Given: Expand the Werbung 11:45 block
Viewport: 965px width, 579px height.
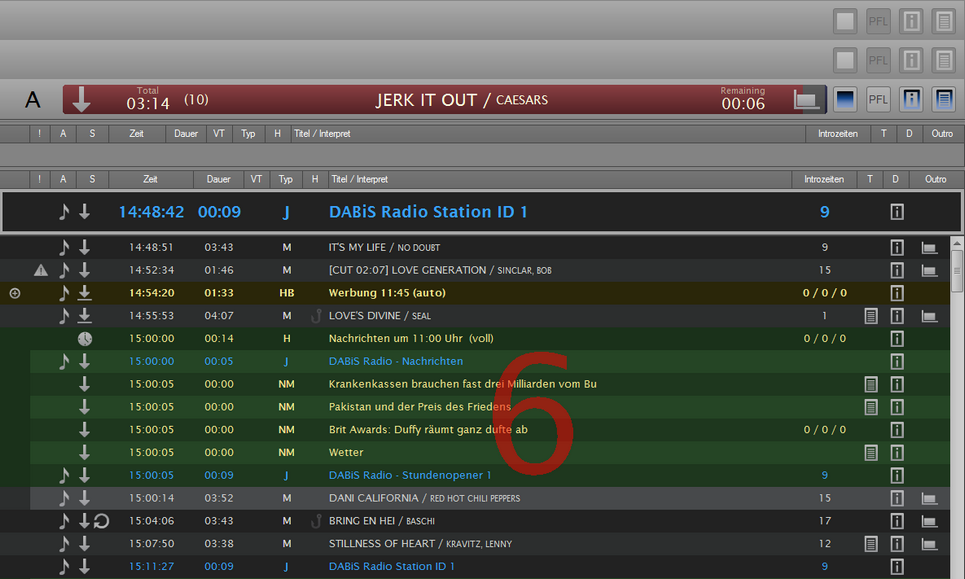Looking at the screenshot, I should click(x=15, y=293).
